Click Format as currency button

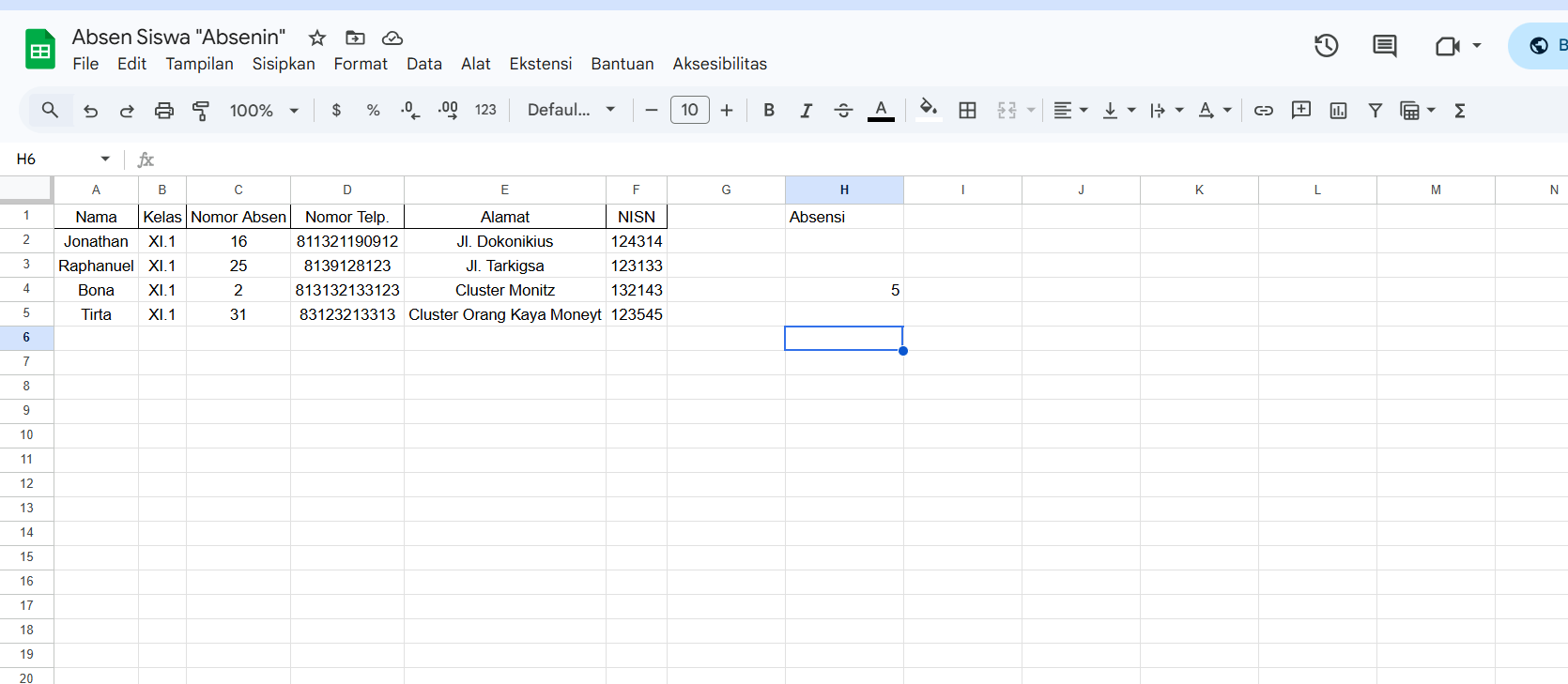coord(336,111)
